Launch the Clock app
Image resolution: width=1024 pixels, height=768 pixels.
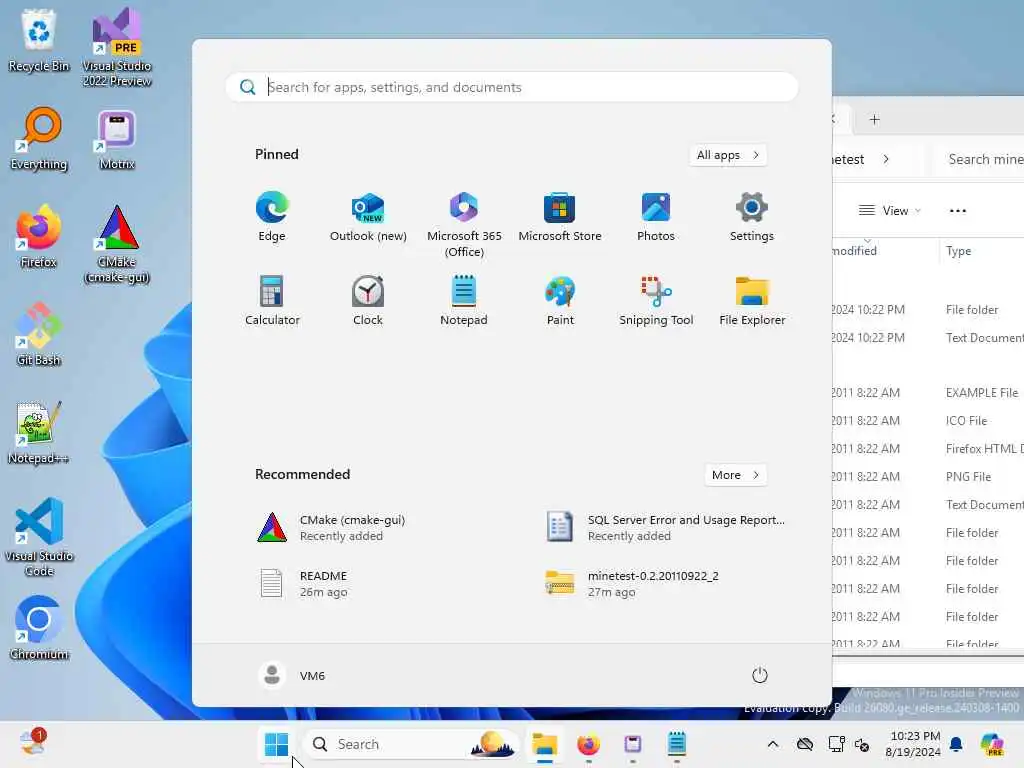click(368, 300)
